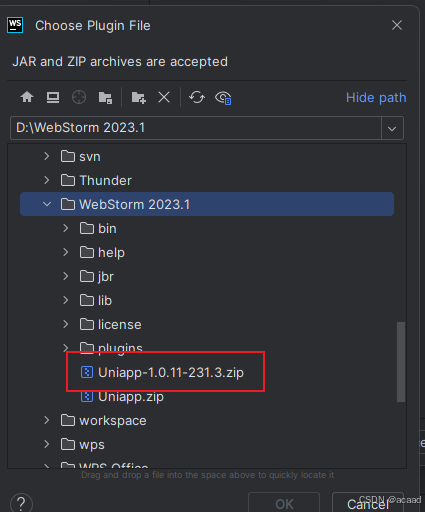The width and height of the screenshot is (425, 512).
Task: Expand the help folder
Action: point(66,252)
